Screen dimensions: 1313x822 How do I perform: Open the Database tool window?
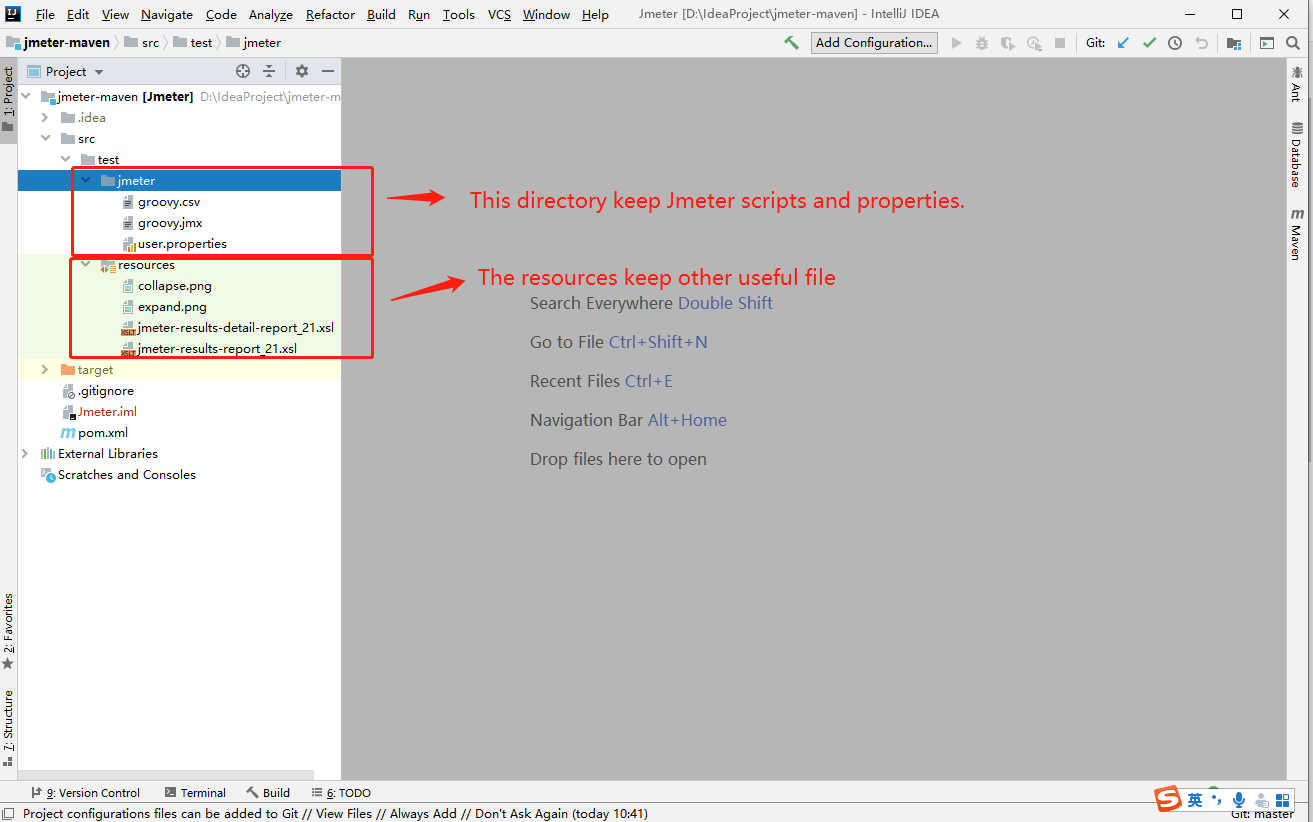pos(1297,154)
